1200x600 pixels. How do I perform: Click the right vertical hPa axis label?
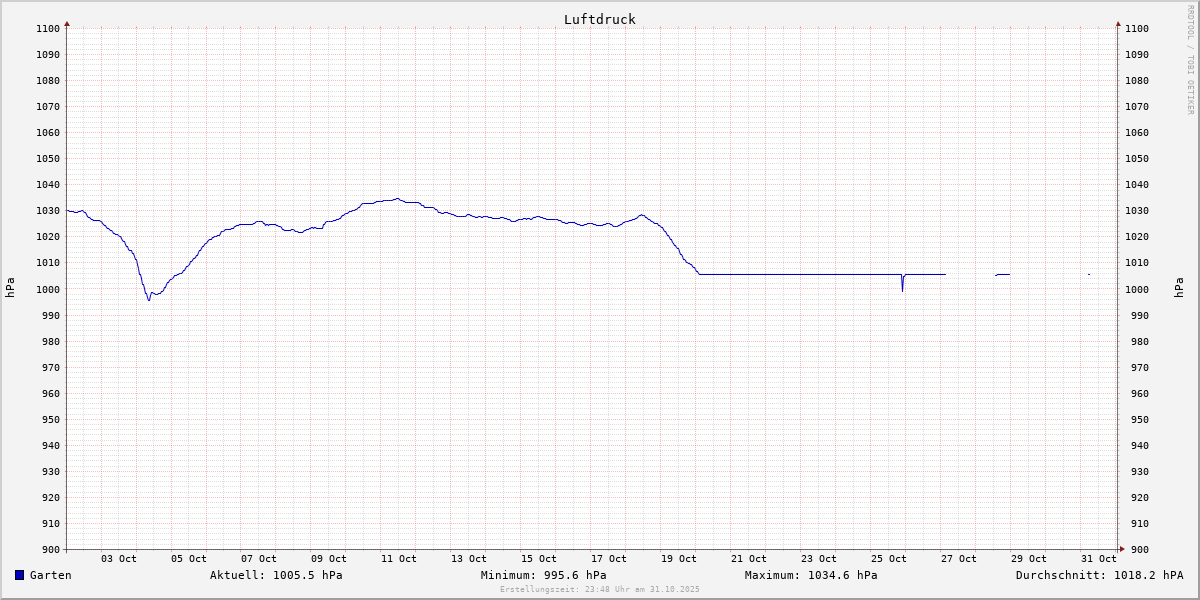click(1180, 288)
